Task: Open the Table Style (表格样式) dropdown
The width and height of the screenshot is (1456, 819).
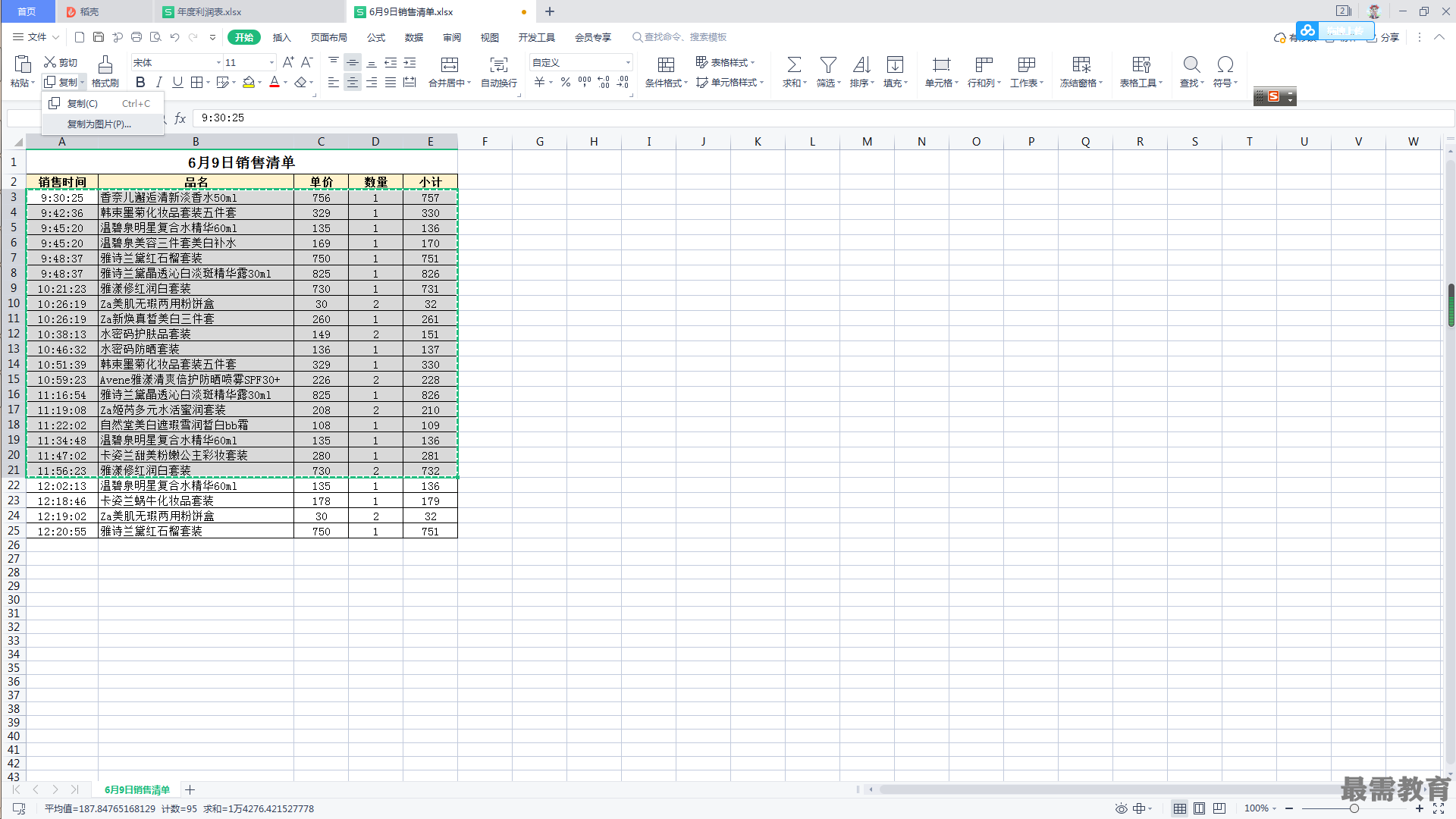Action: 726,62
